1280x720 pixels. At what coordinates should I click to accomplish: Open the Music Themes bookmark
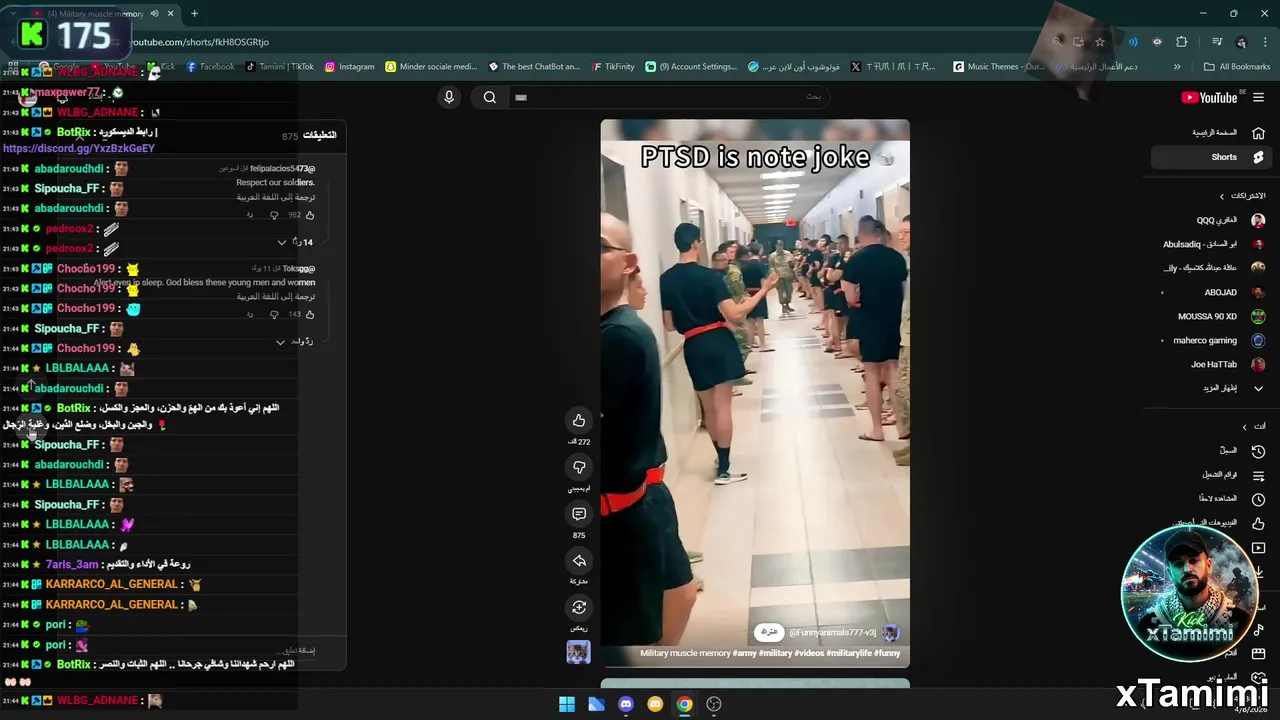click(x=998, y=67)
